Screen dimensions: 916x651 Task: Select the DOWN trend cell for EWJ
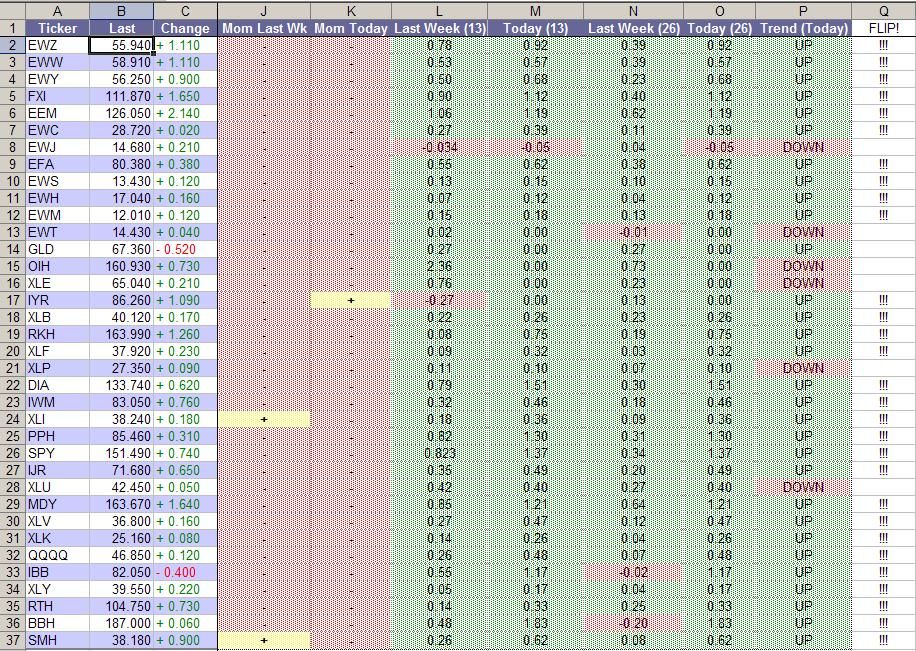click(x=803, y=147)
